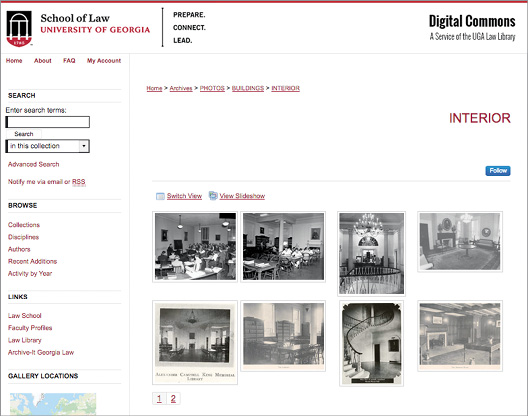The width and height of the screenshot is (528, 416).
Task: Click in the search terms input field
Action: tap(48, 122)
